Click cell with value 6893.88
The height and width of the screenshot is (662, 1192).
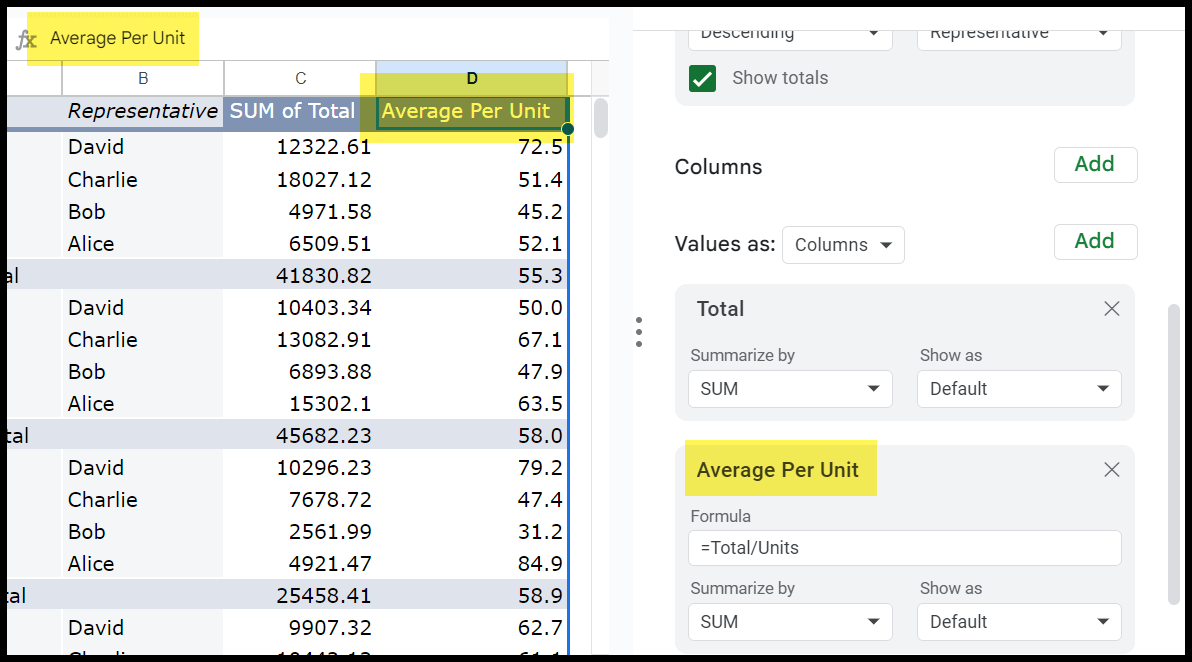[x=300, y=371]
